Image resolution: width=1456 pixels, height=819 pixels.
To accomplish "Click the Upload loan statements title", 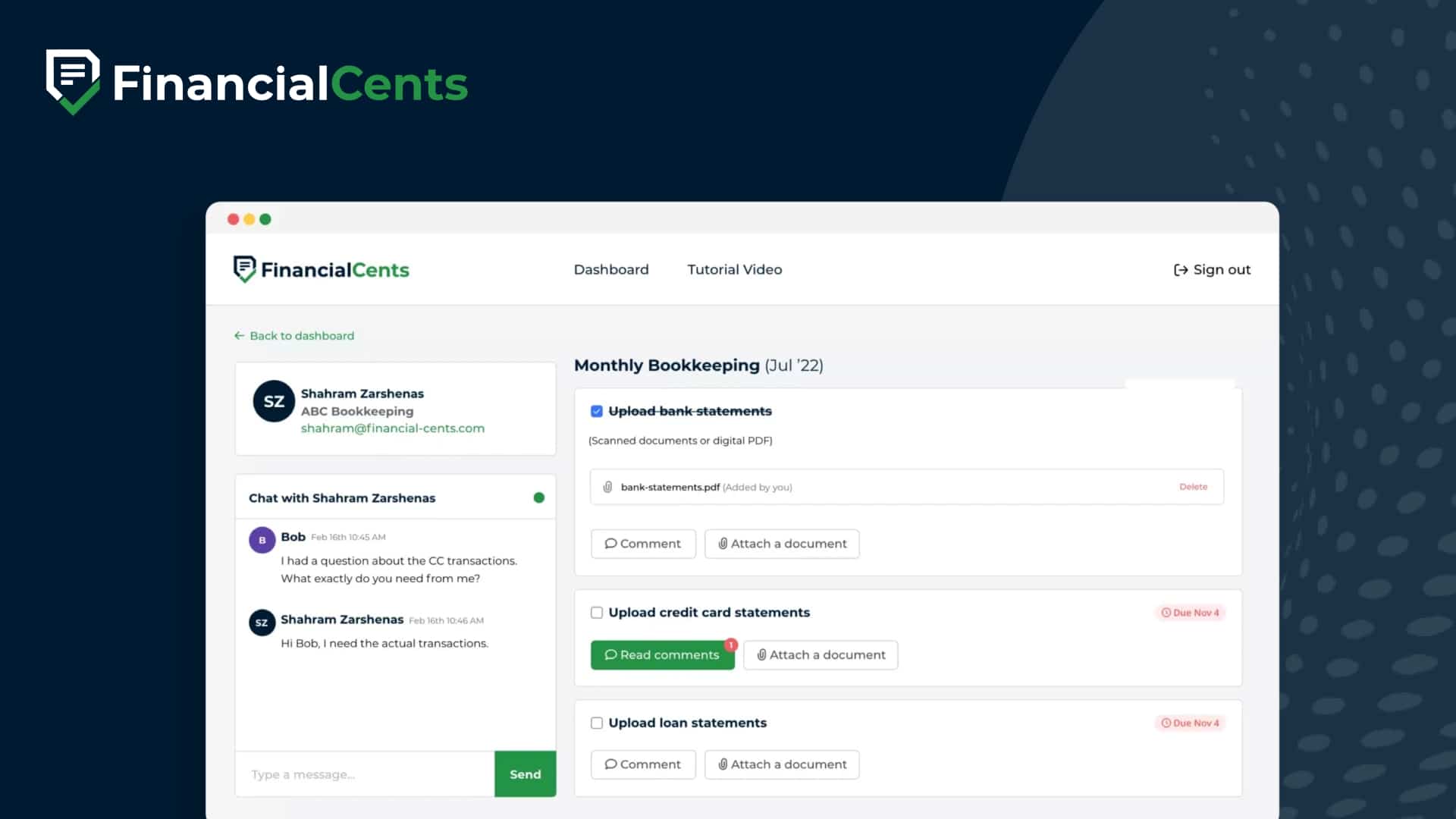I will coord(687,723).
